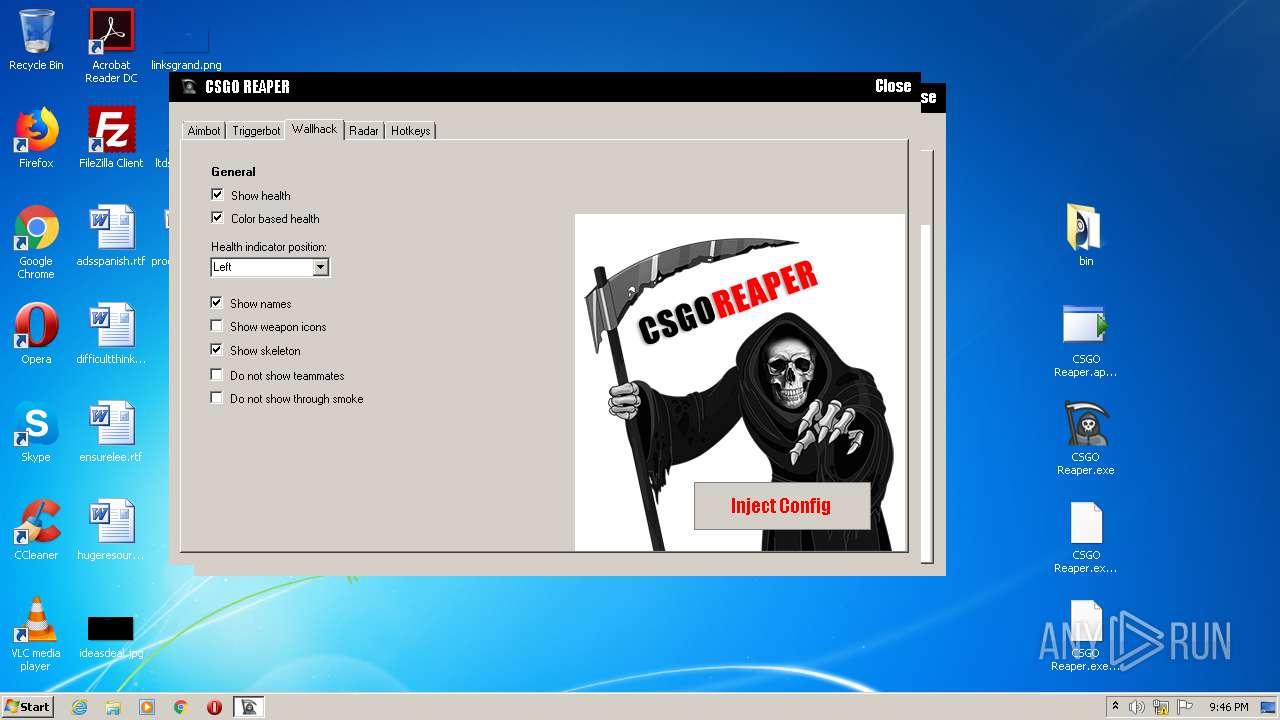
Task: Launch CSGO Reaper.exe with reaper icon
Action: click(x=1086, y=439)
